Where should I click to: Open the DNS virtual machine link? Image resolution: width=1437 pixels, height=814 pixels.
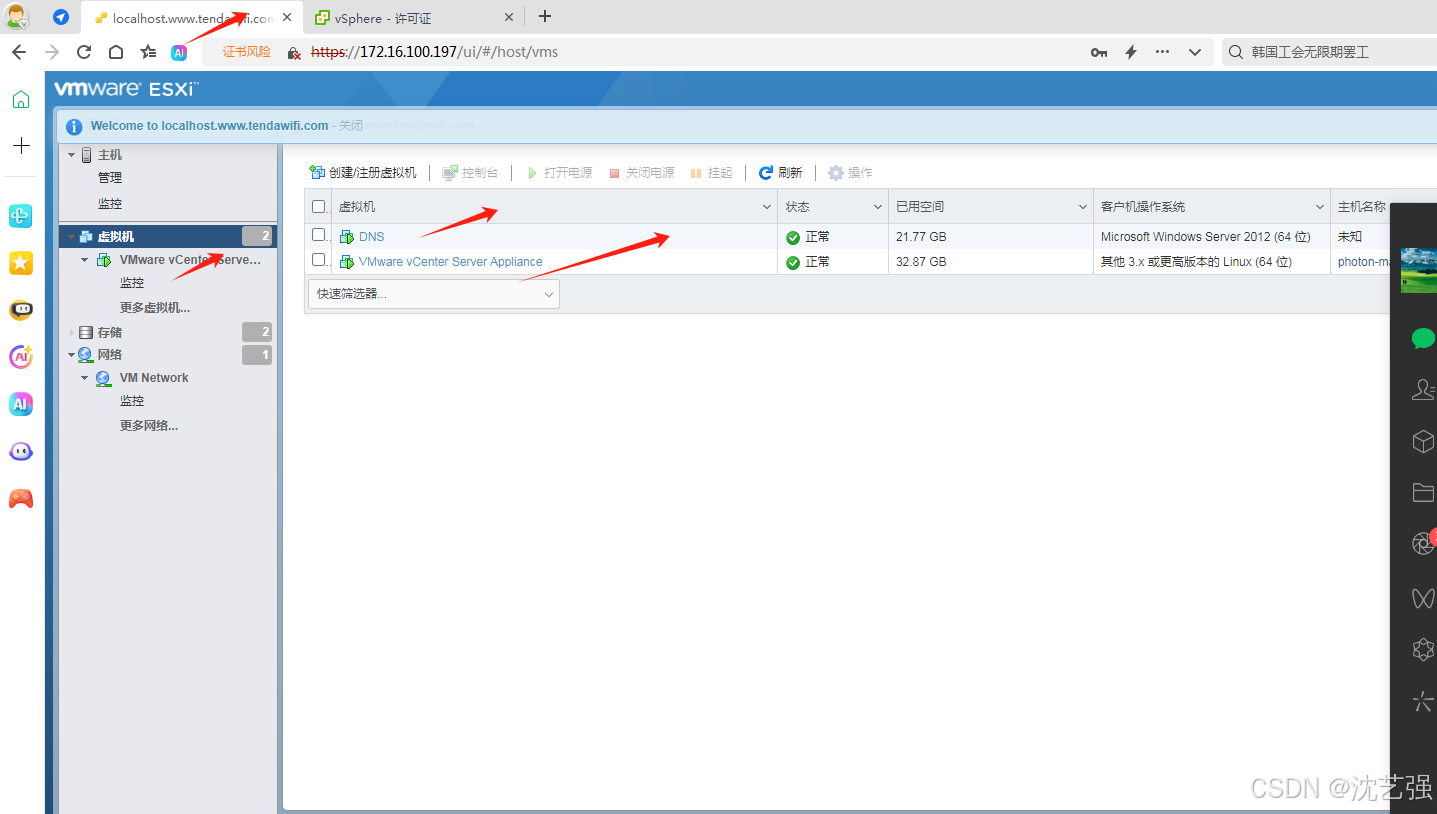coord(371,237)
